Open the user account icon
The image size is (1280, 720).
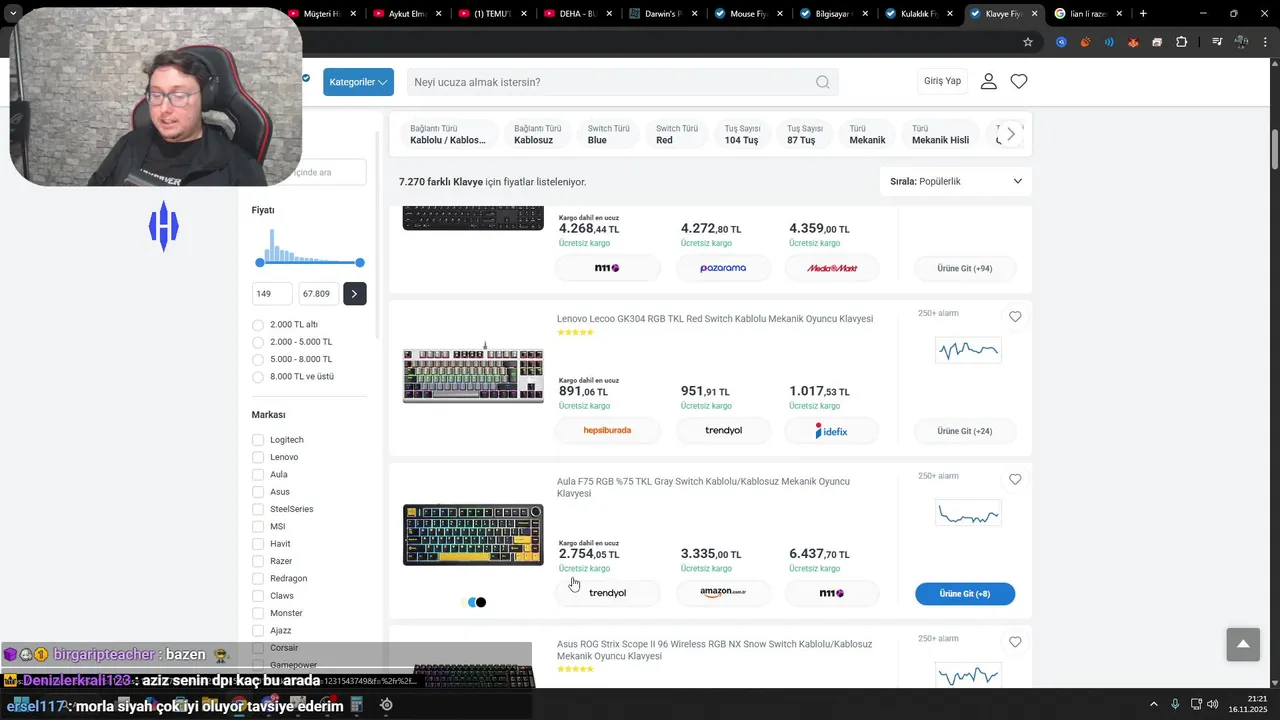[x=989, y=81]
